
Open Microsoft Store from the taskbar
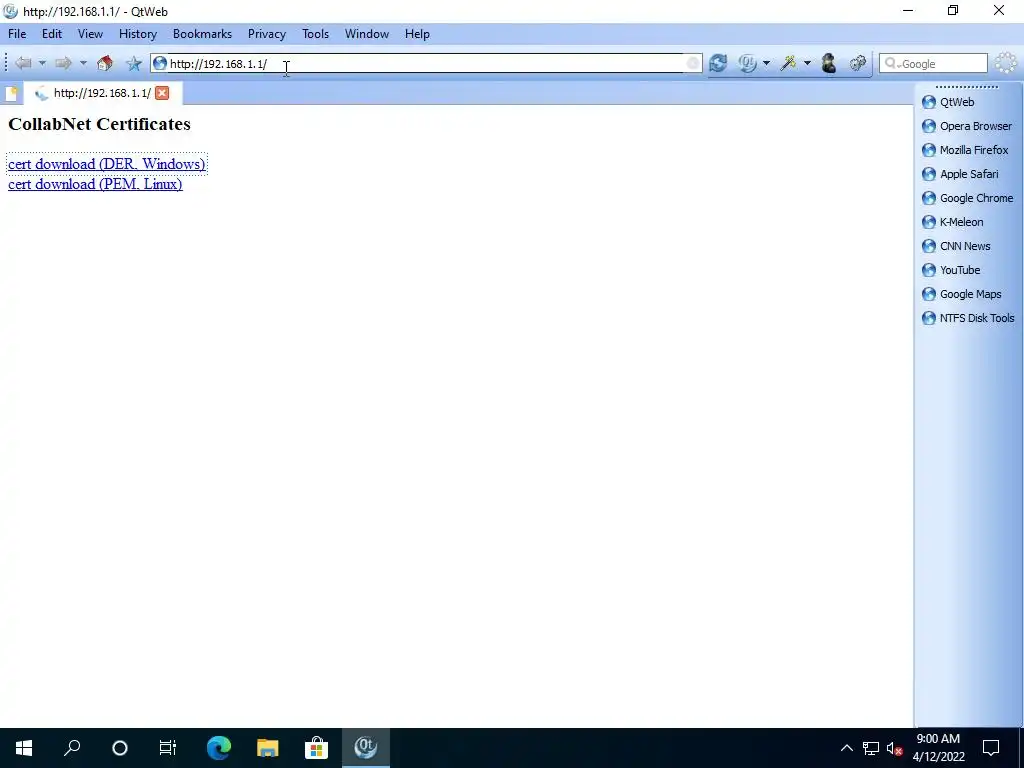pos(316,748)
